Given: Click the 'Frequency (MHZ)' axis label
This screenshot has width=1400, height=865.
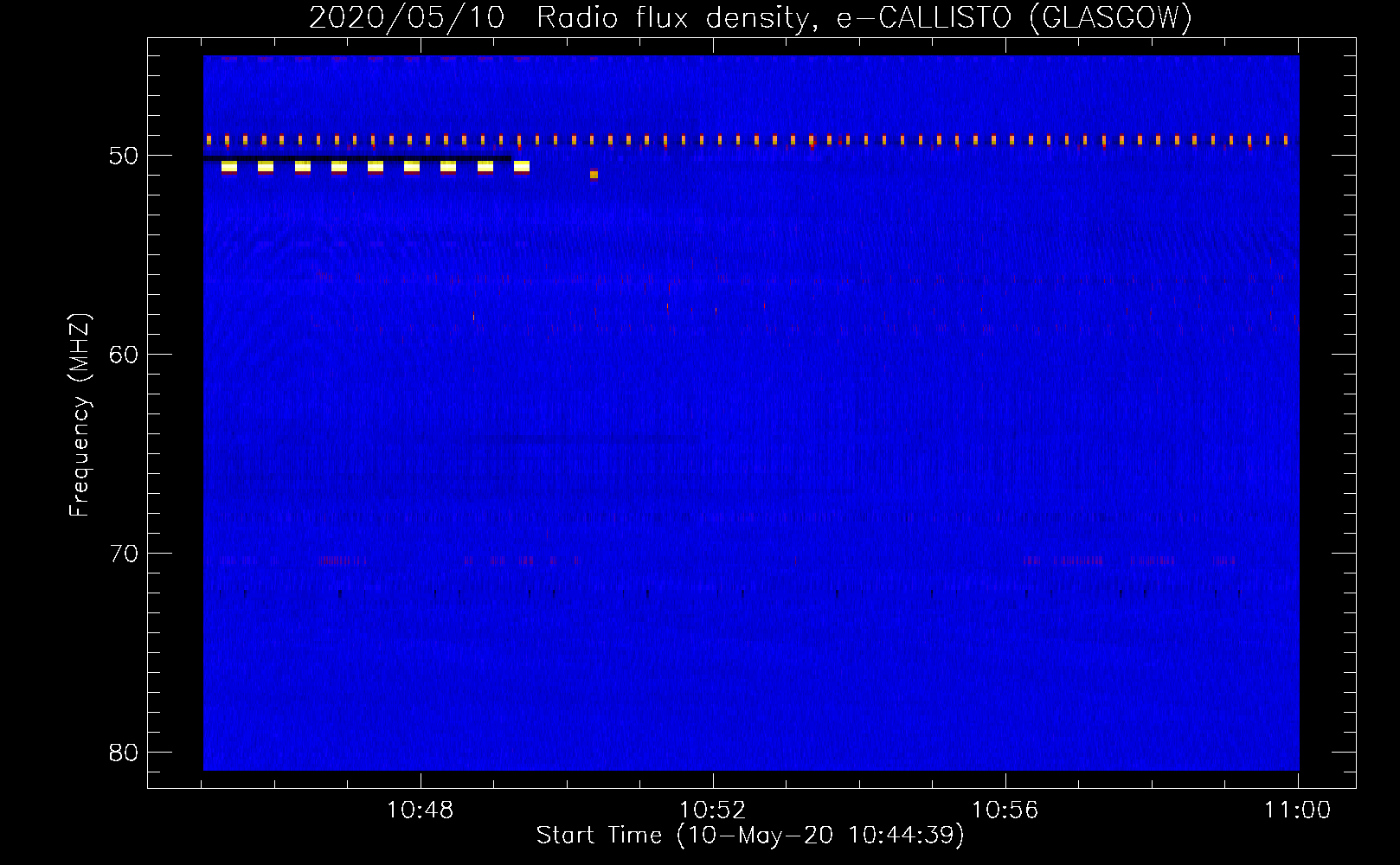Looking at the screenshot, I should pyautogui.click(x=79, y=415).
